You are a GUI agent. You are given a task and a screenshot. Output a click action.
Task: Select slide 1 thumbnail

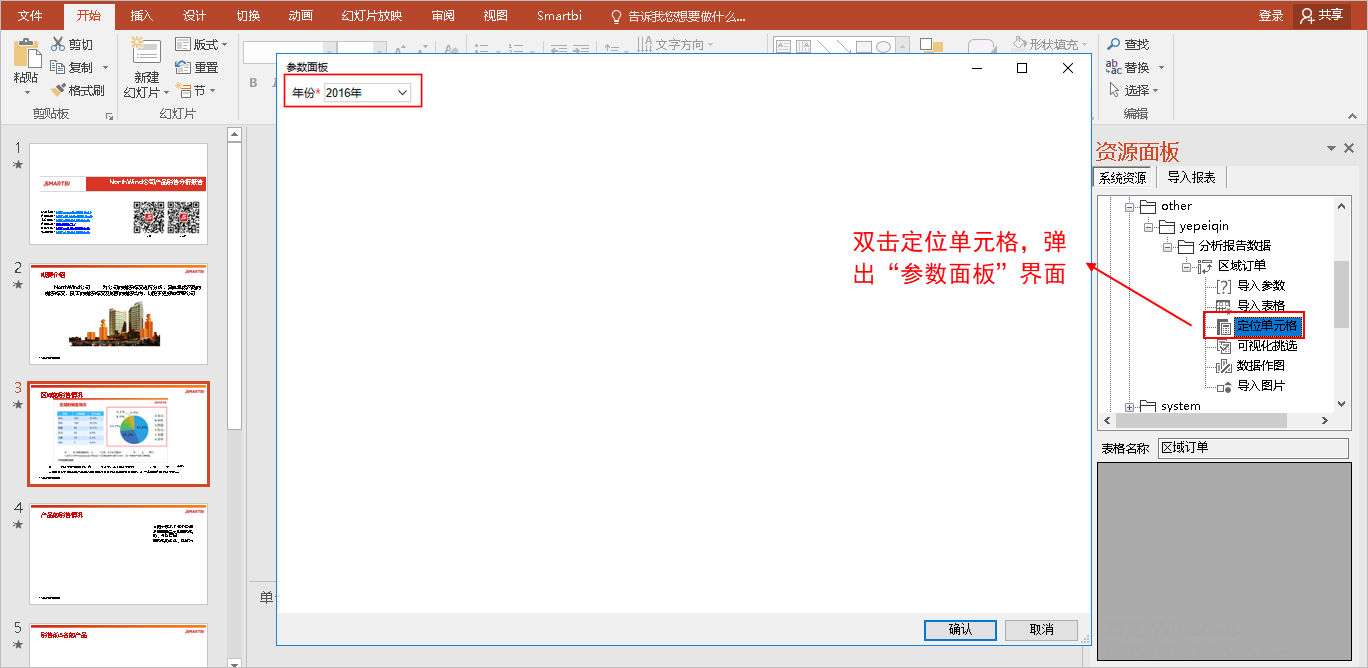(118, 194)
